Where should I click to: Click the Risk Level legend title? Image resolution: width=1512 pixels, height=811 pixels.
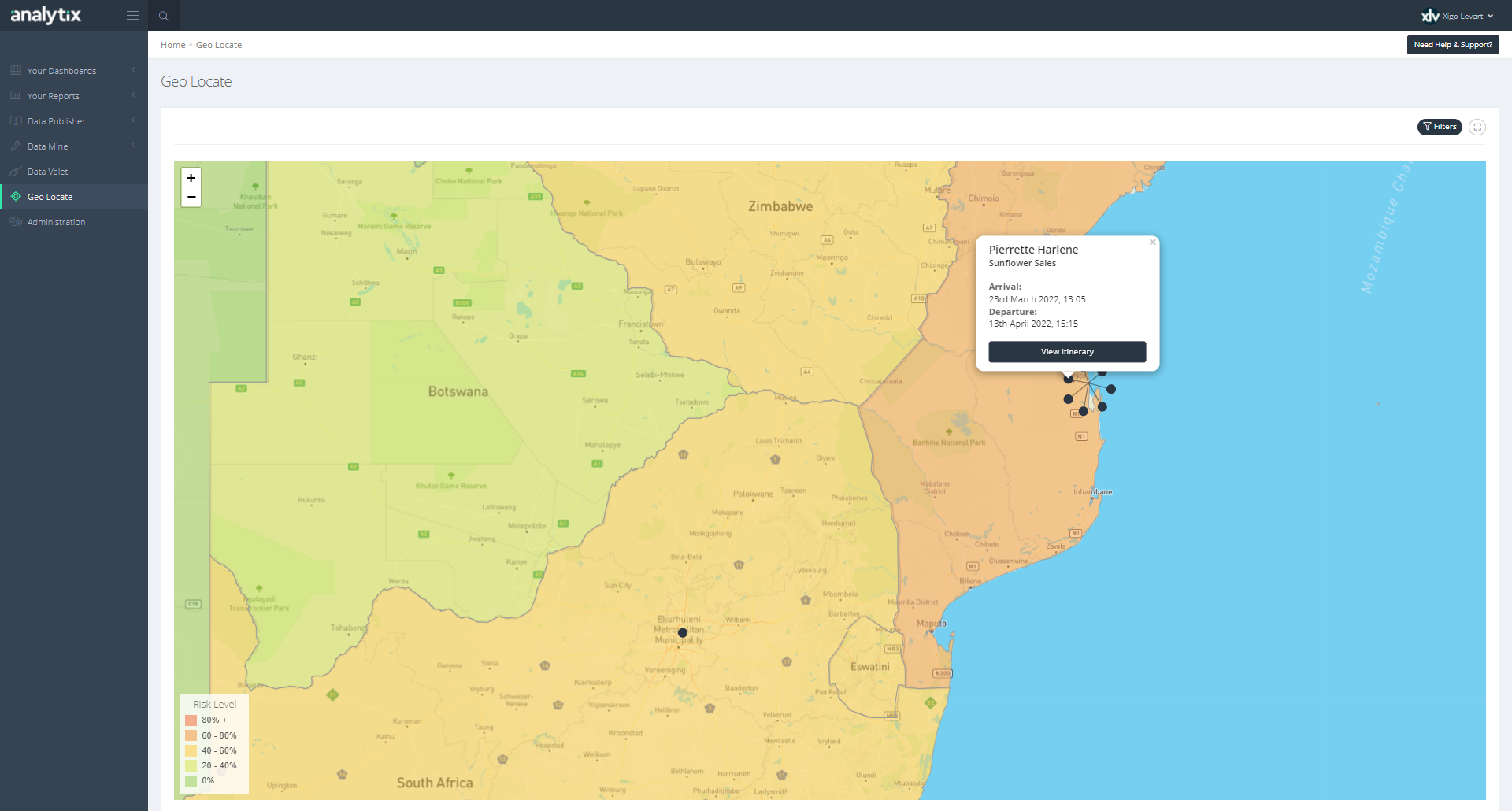click(x=214, y=705)
